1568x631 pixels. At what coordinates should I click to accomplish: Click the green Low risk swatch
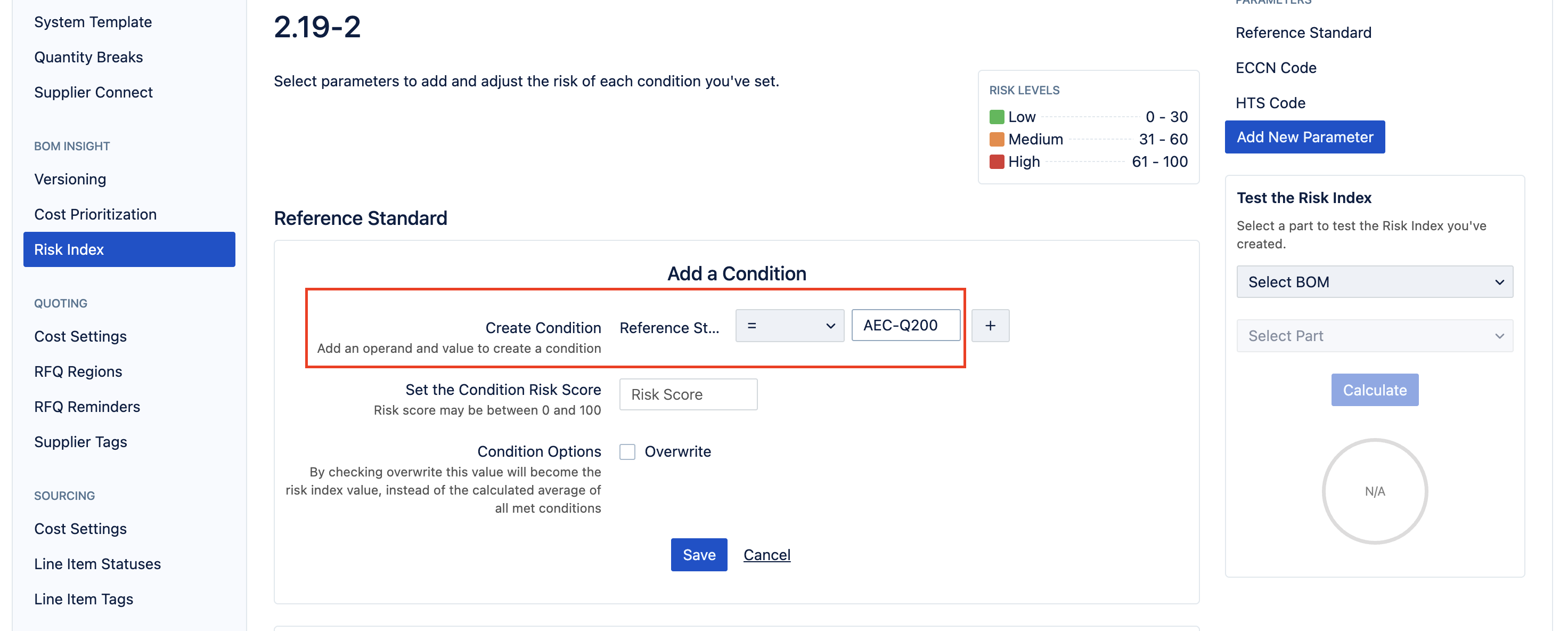point(997,117)
